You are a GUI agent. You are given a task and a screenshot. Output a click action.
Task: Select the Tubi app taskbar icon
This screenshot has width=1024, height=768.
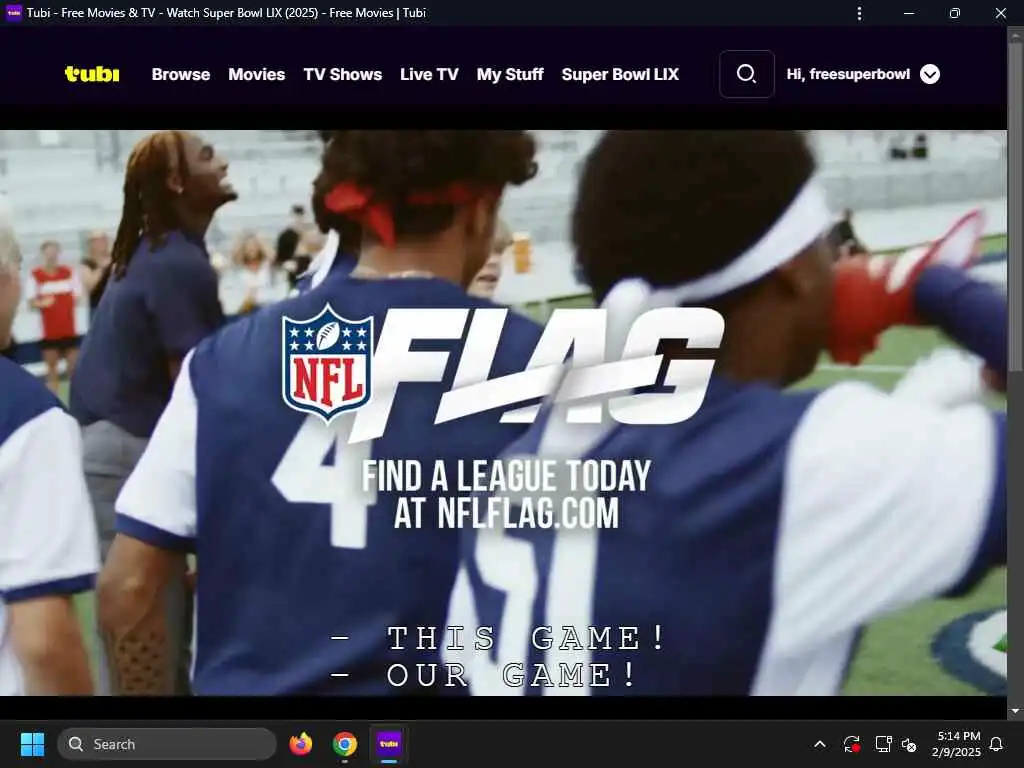pos(389,744)
